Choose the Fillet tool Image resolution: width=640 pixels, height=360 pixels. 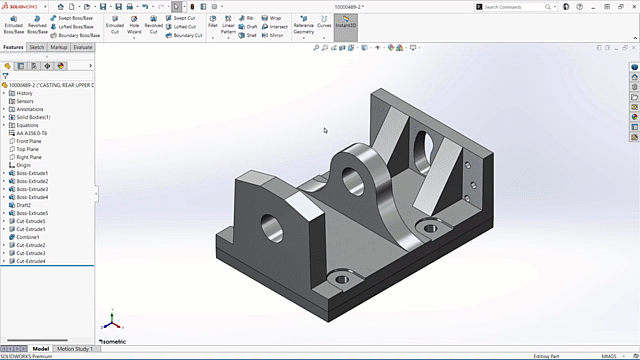213,22
